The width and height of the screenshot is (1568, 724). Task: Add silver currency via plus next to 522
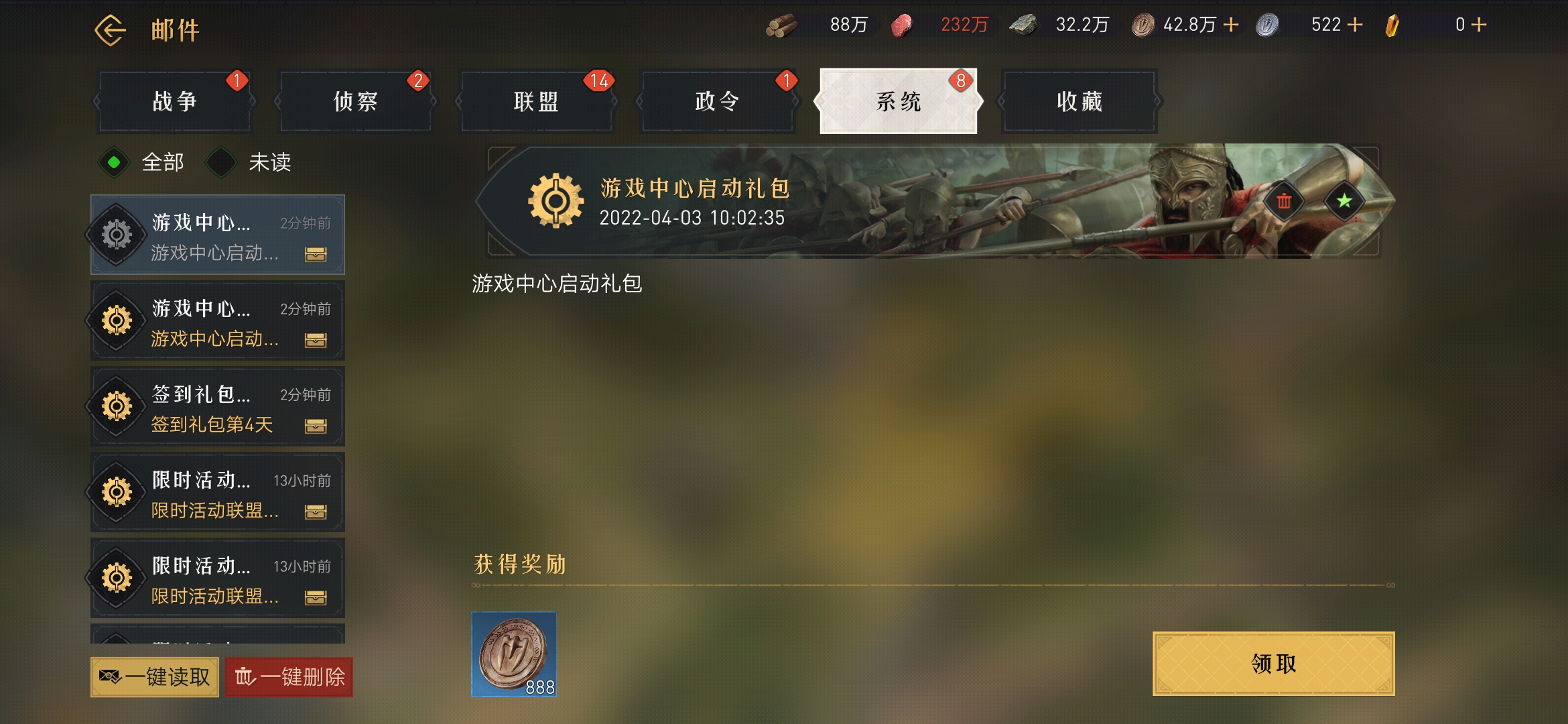tap(1355, 25)
